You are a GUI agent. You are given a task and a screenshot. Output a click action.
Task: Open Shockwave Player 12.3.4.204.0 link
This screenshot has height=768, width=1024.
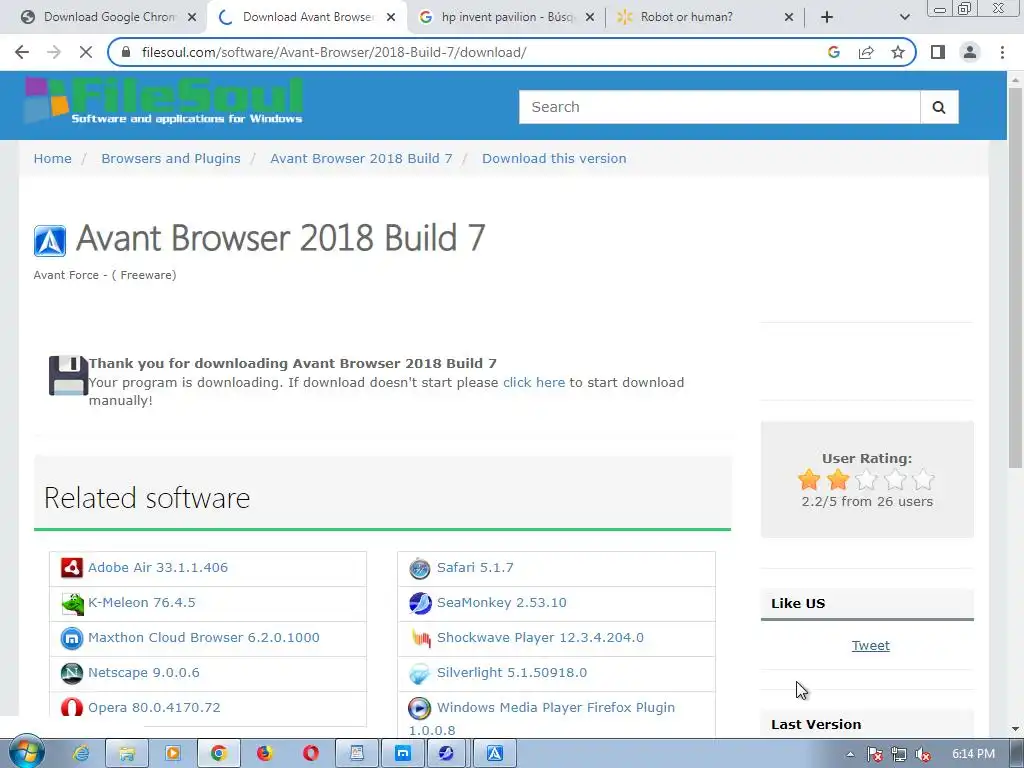540,637
